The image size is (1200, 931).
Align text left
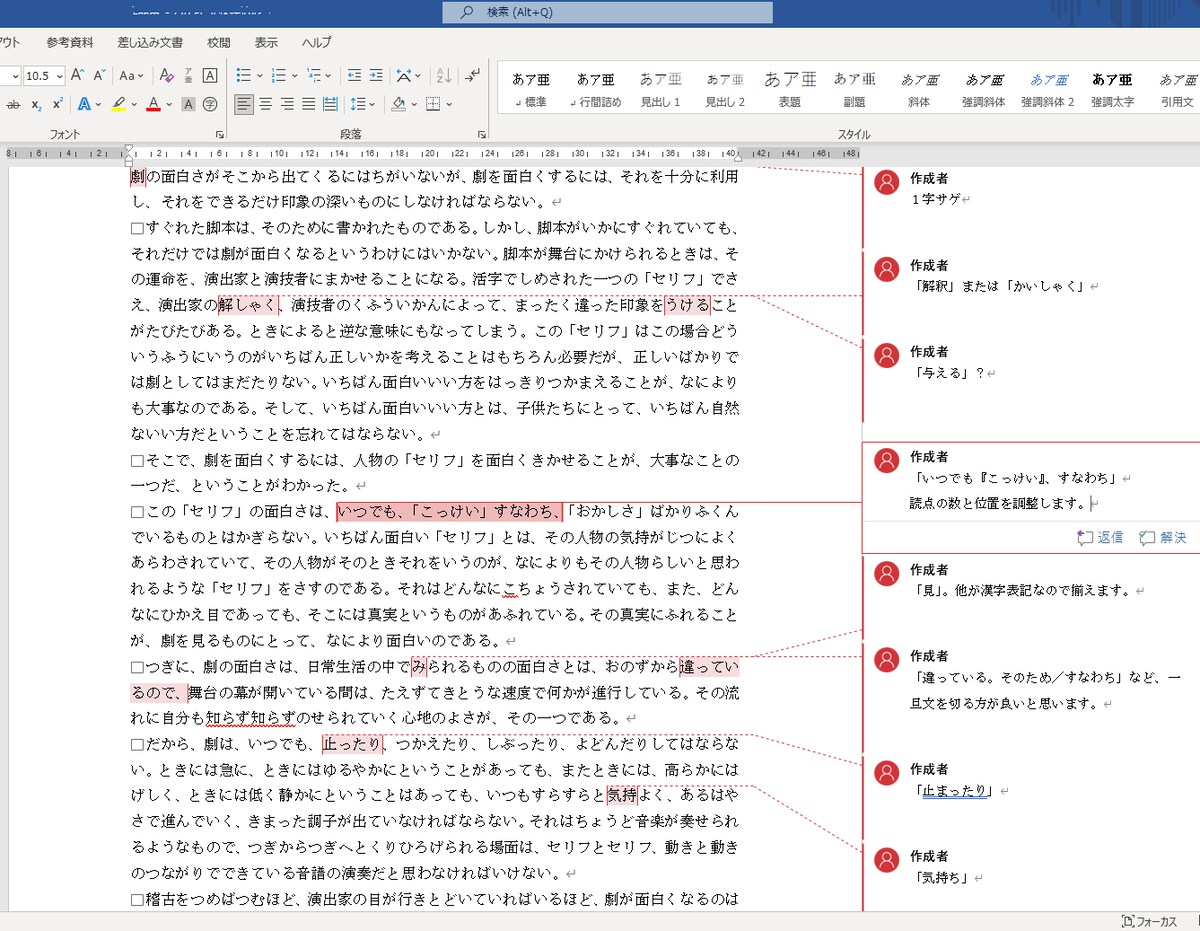pyautogui.click(x=244, y=104)
